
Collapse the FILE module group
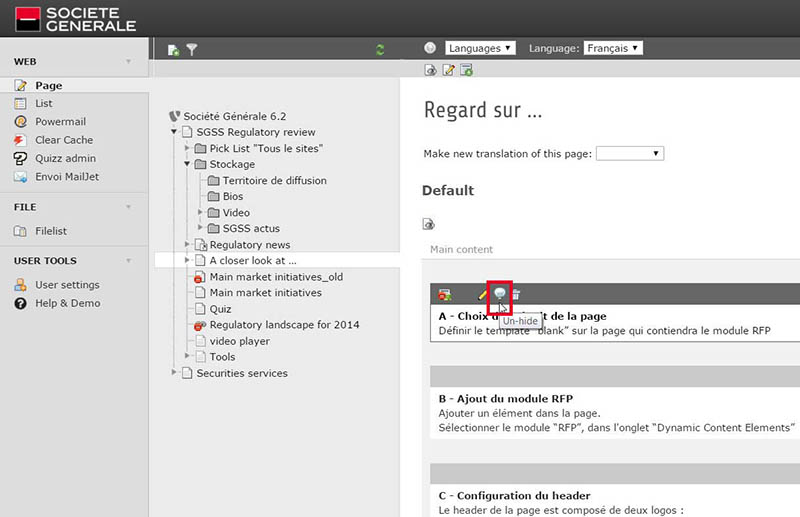point(129,207)
